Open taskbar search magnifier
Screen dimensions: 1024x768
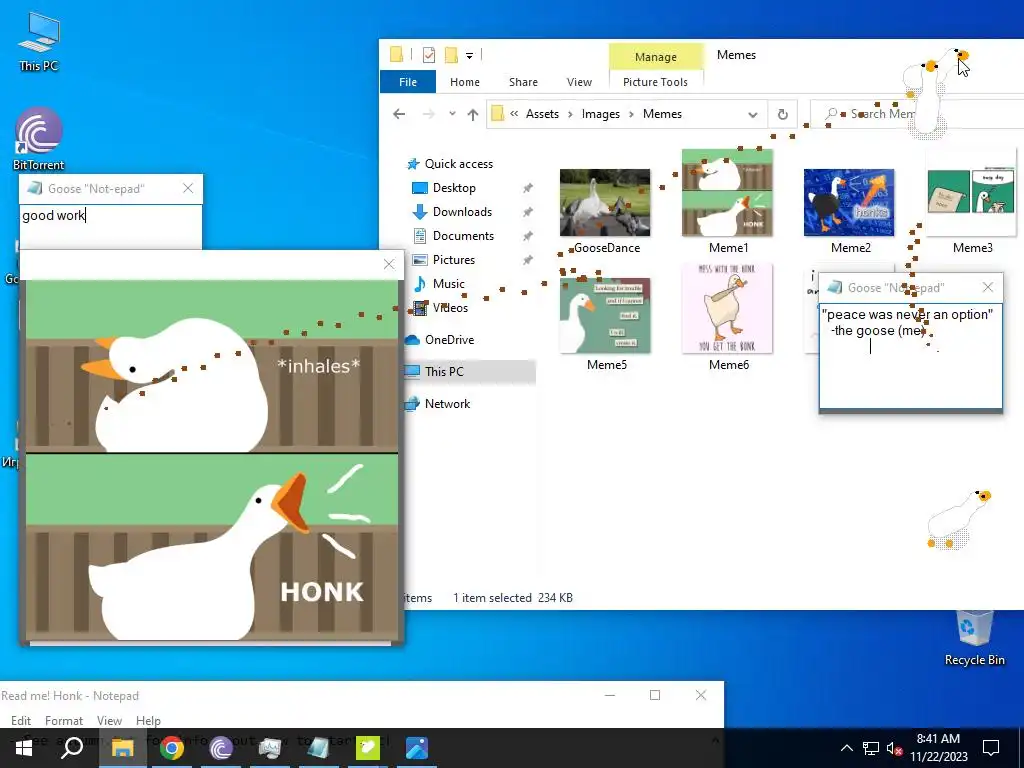point(72,748)
